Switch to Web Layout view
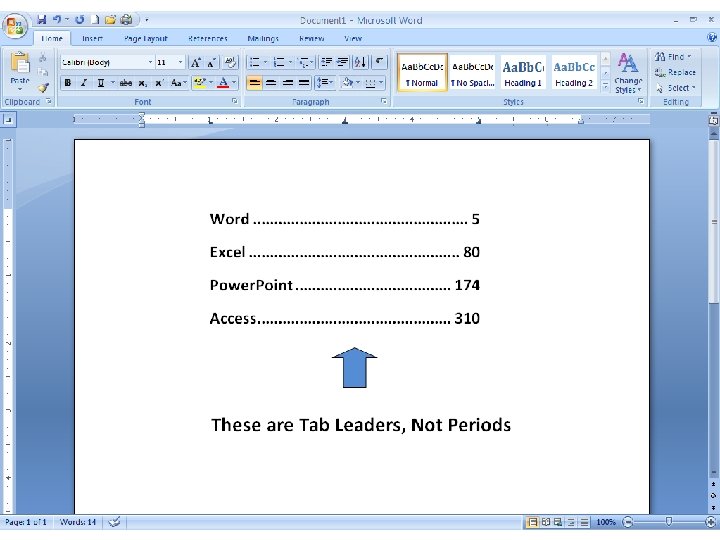Screen dimensions: 720x540 pos(558,522)
